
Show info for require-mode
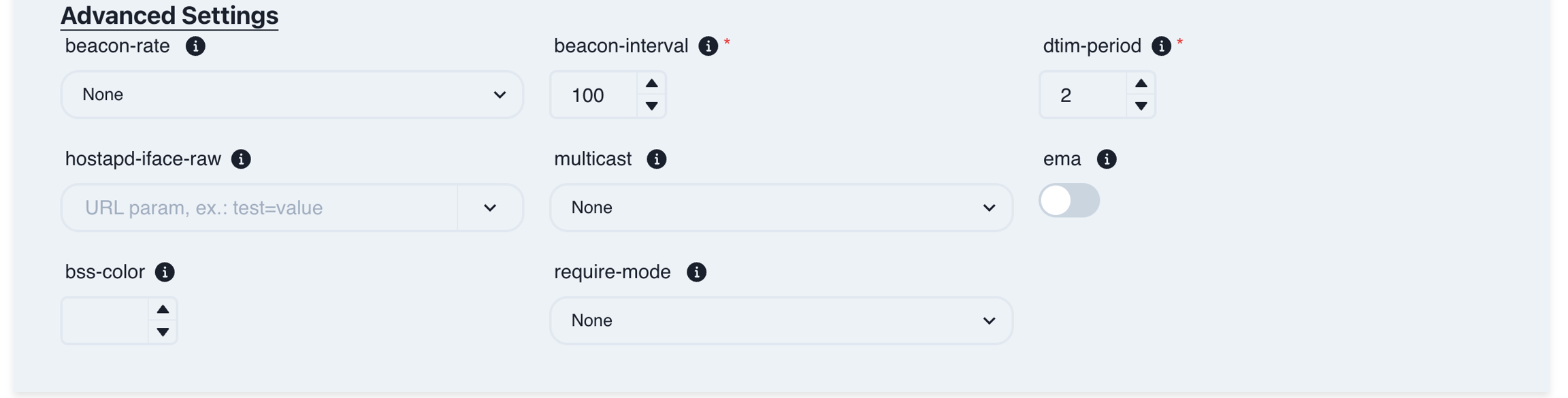coord(696,272)
